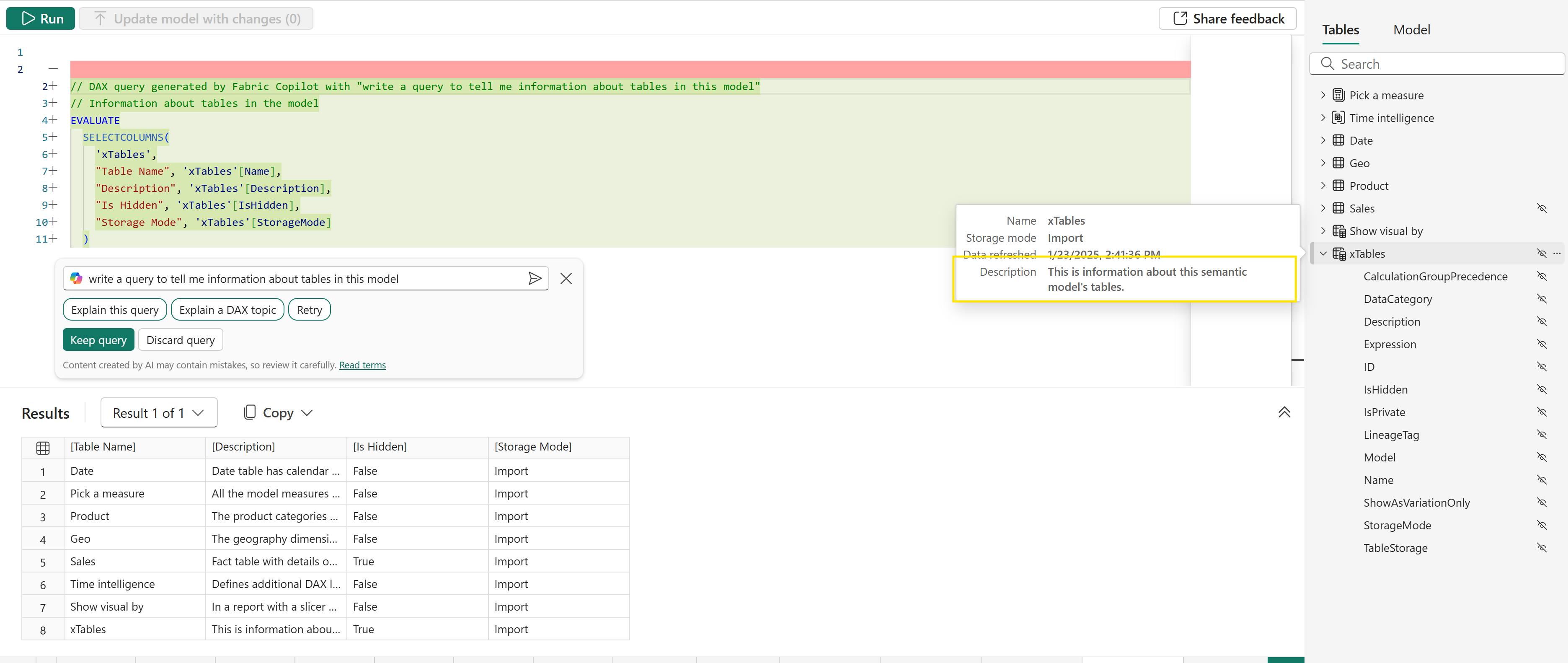Click the Pick a measure table icon
Viewport: 1568px width, 663px height.
(1338, 95)
